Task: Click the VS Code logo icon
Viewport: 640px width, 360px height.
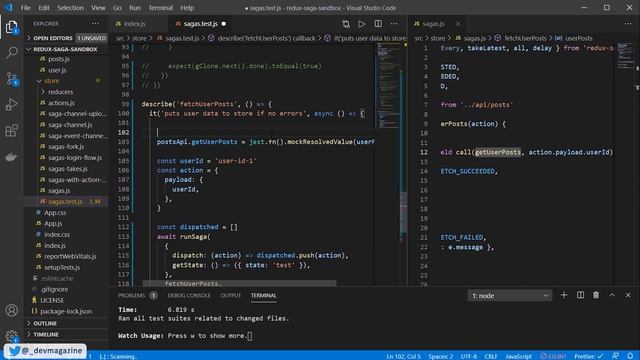Action: click(9, 7)
